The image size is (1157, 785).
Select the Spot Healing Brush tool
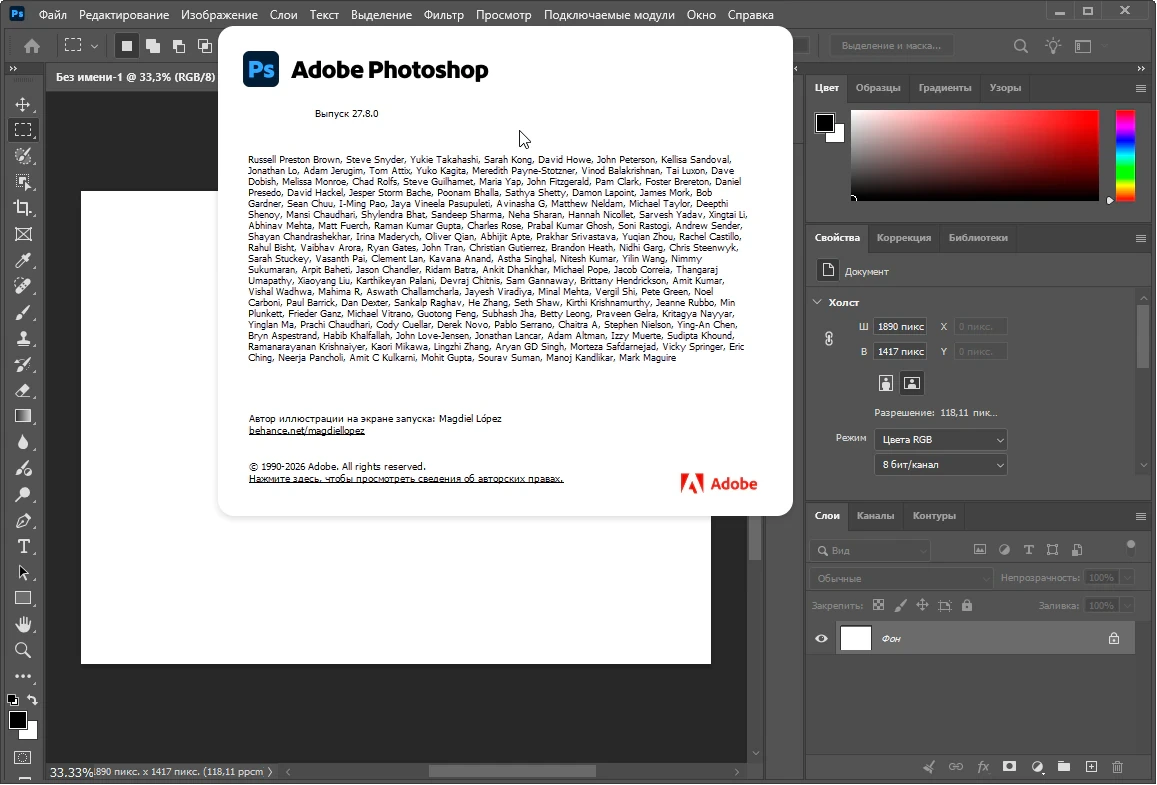point(23,286)
